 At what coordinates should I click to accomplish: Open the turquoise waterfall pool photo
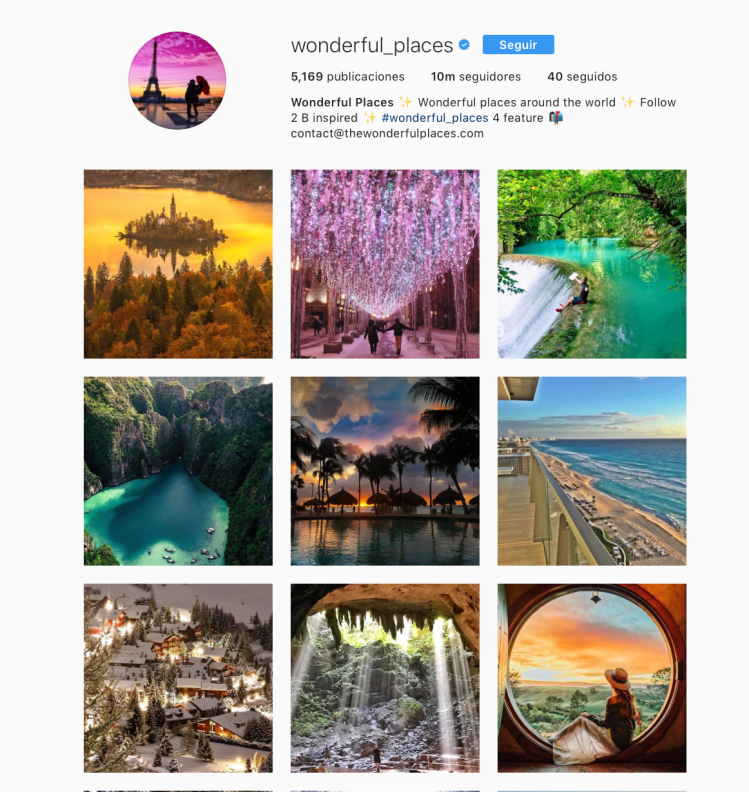coord(592,264)
